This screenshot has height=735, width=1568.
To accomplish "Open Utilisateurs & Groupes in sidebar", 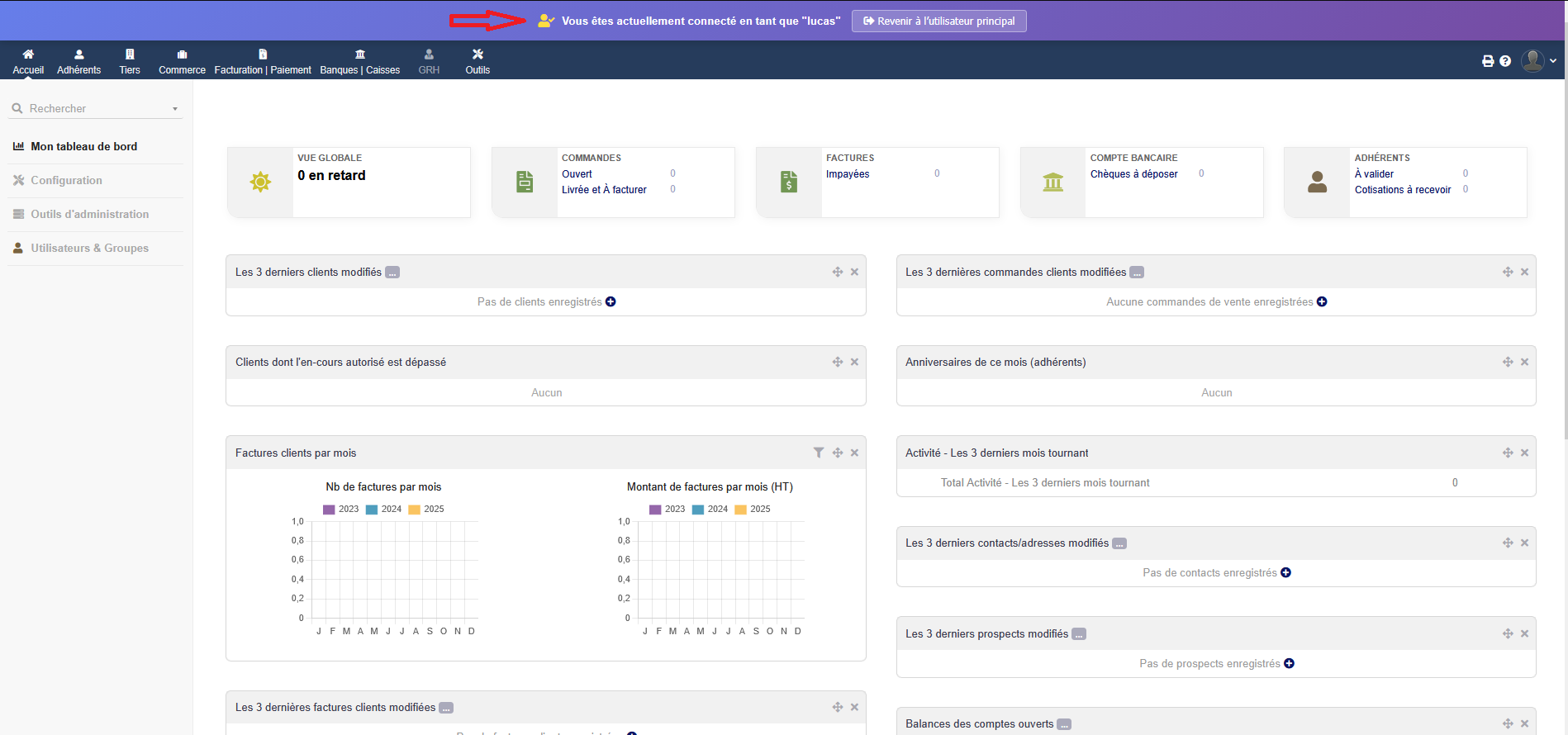I will coord(89,248).
